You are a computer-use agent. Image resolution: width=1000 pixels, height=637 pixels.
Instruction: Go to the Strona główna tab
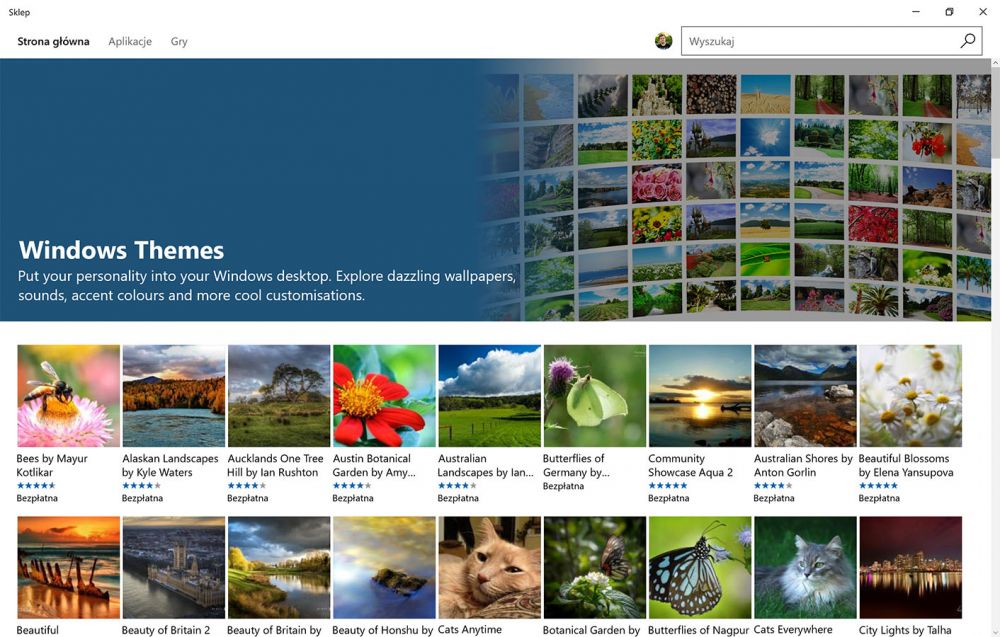click(x=53, y=41)
